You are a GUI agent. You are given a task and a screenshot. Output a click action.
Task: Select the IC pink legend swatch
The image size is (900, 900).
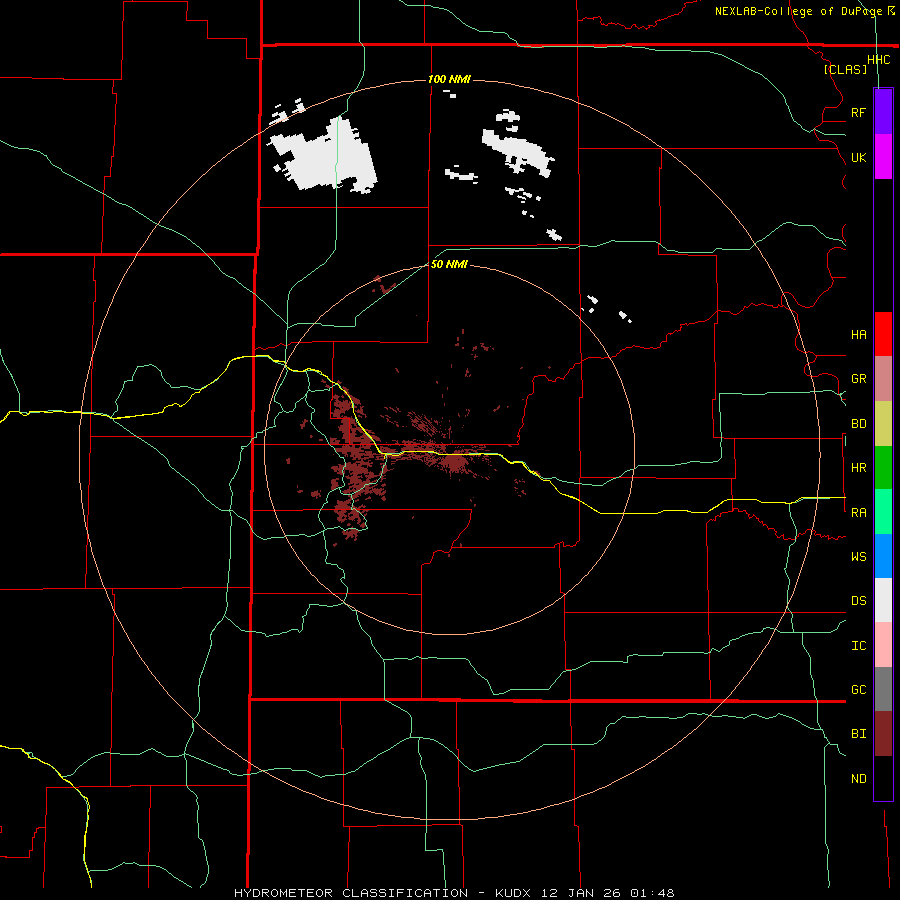(883, 645)
